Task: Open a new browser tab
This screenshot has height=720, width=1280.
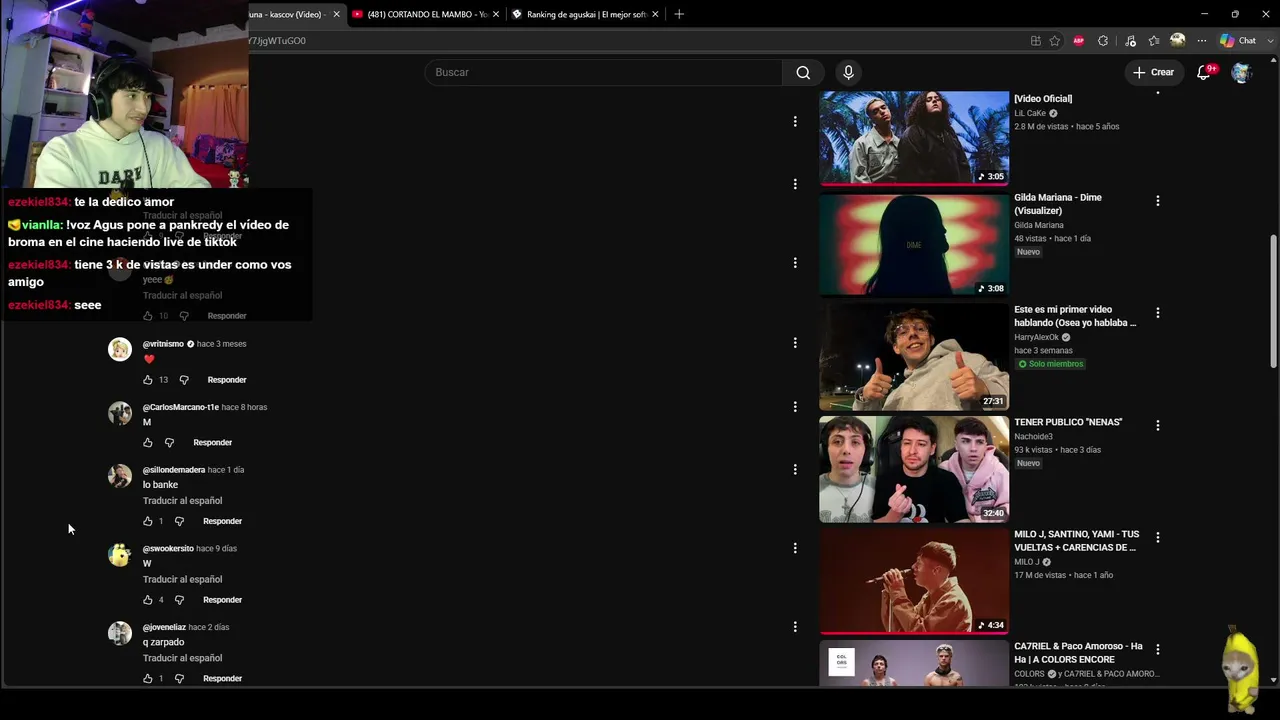Action: tap(679, 14)
